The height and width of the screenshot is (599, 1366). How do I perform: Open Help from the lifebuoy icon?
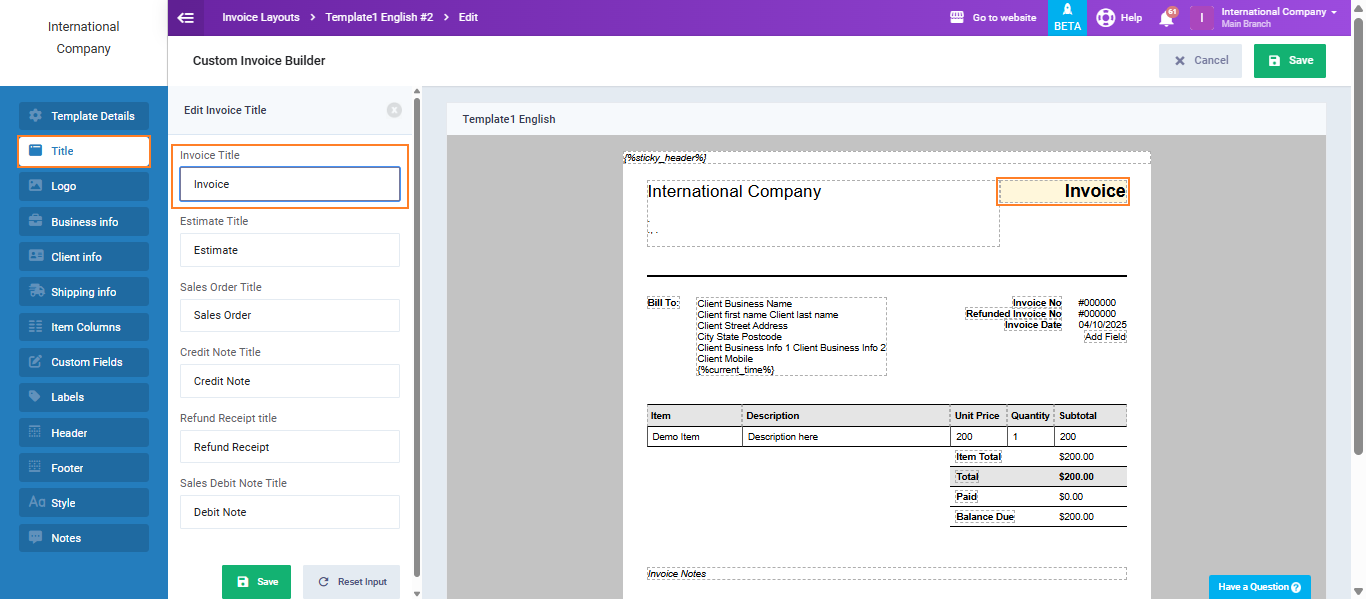[x=1119, y=18]
